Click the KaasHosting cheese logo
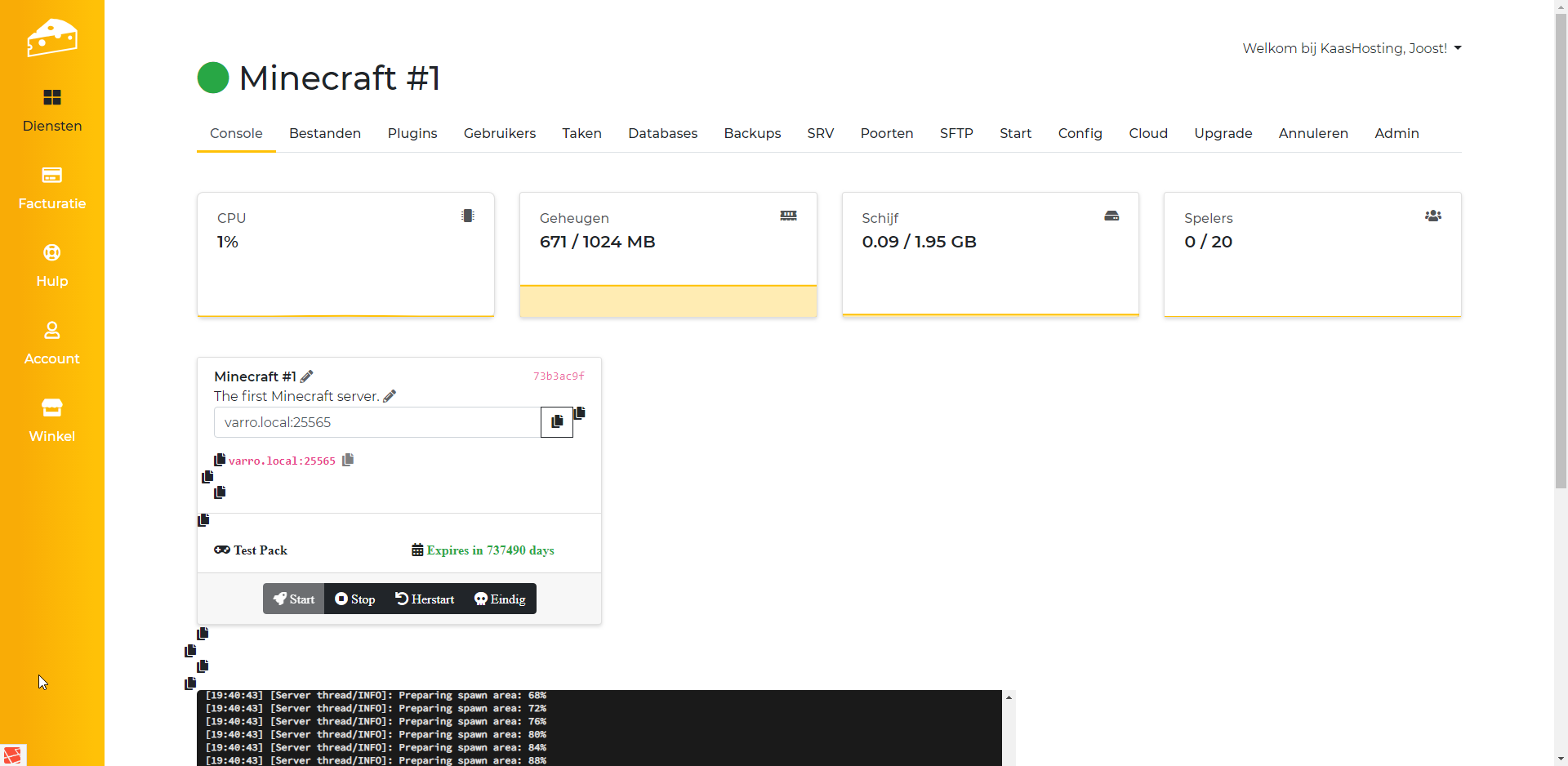Screen dimensions: 1568x766 [52, 38]
